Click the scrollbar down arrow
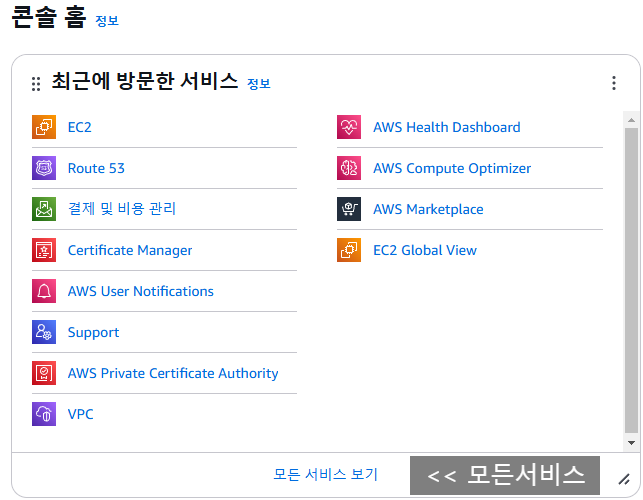643x500 pixels. pyautogui.click(x=632, y=443)
